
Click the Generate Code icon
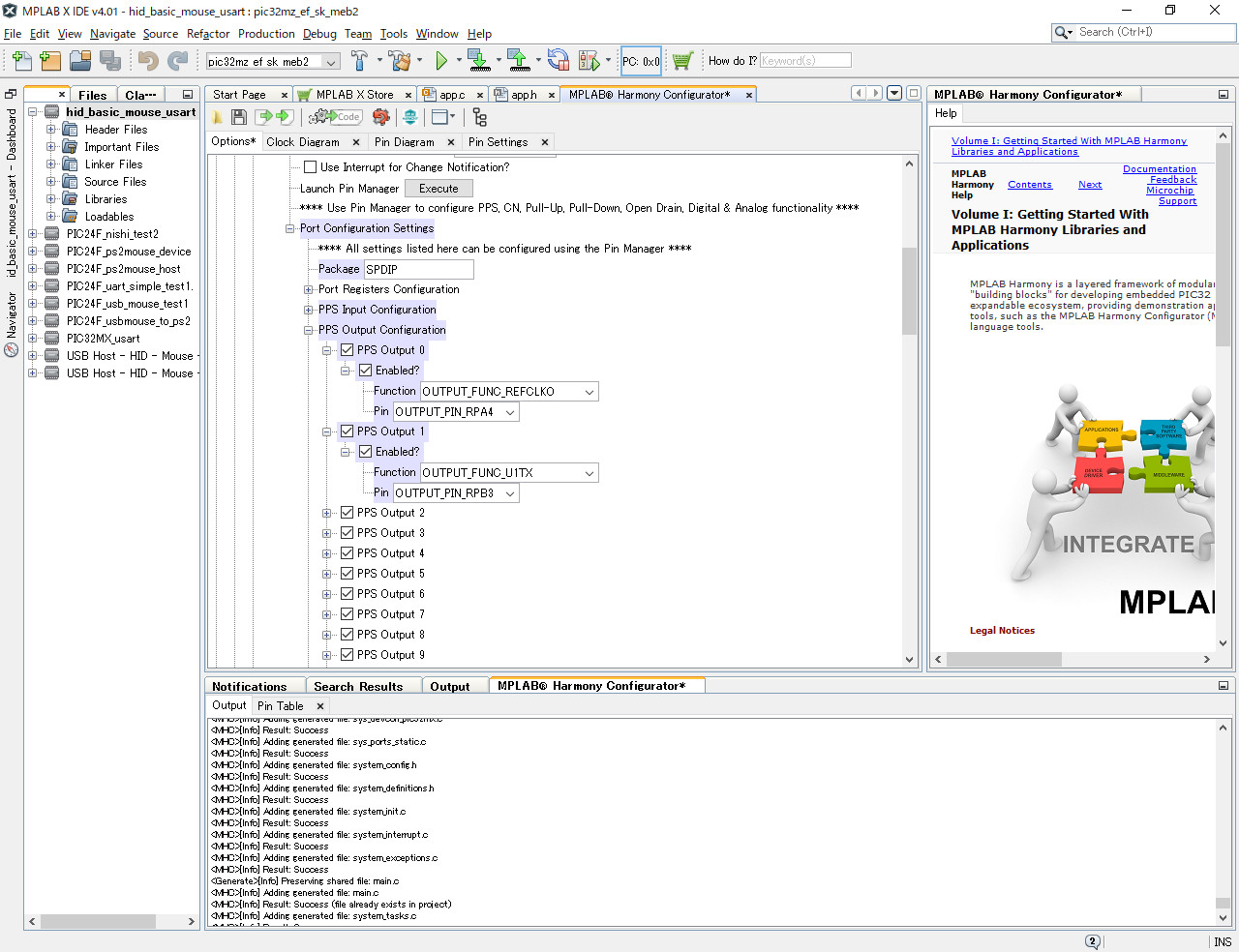[335, 117]
